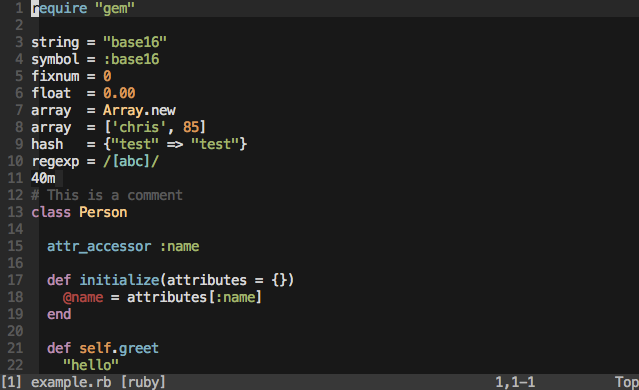Click the self.greet method definition
This screenshot has height=390, width=639.
point(119,348)
